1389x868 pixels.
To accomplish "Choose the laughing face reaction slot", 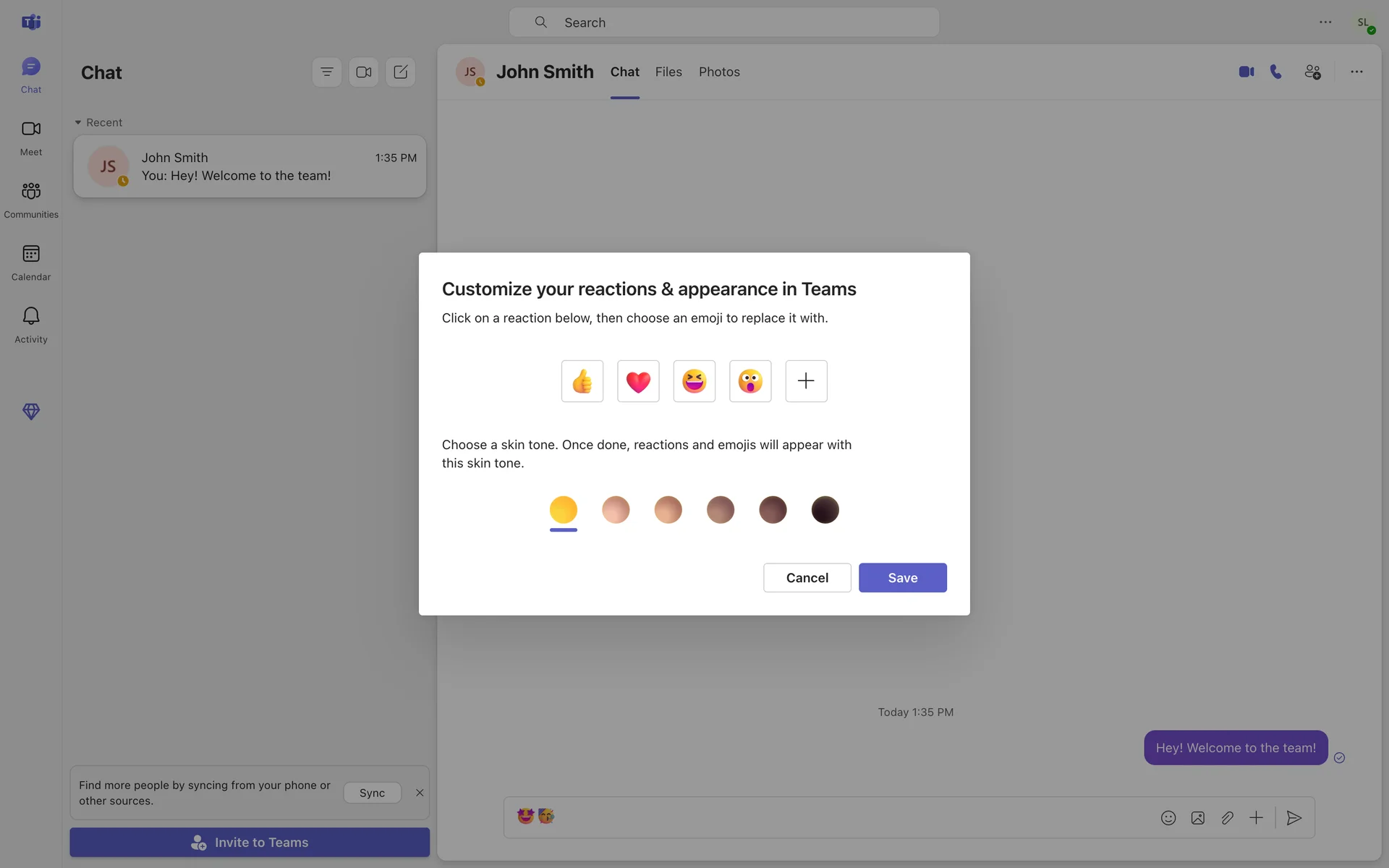I will coord(694,381).
